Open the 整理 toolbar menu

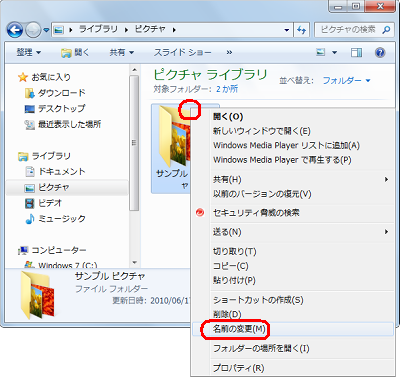click(29, 52)
